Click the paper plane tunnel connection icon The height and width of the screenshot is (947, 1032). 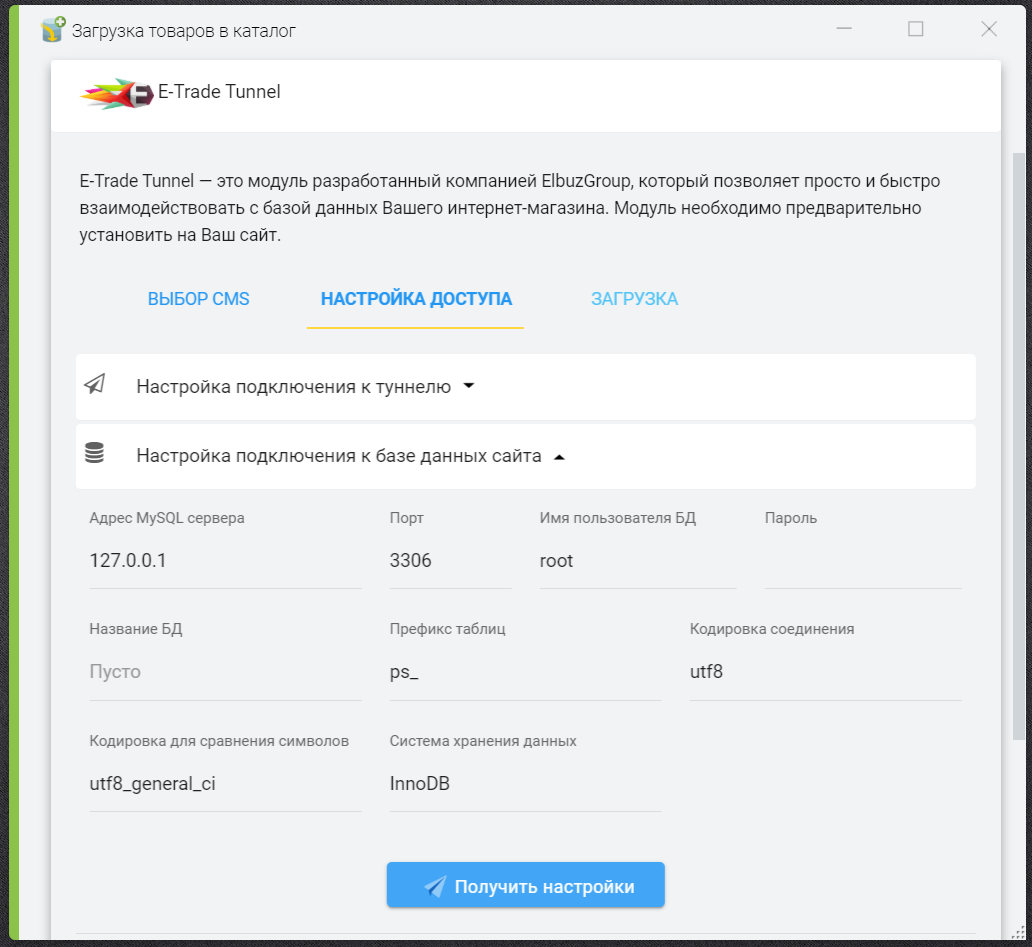pyautogui.click(x=95, y=385)
